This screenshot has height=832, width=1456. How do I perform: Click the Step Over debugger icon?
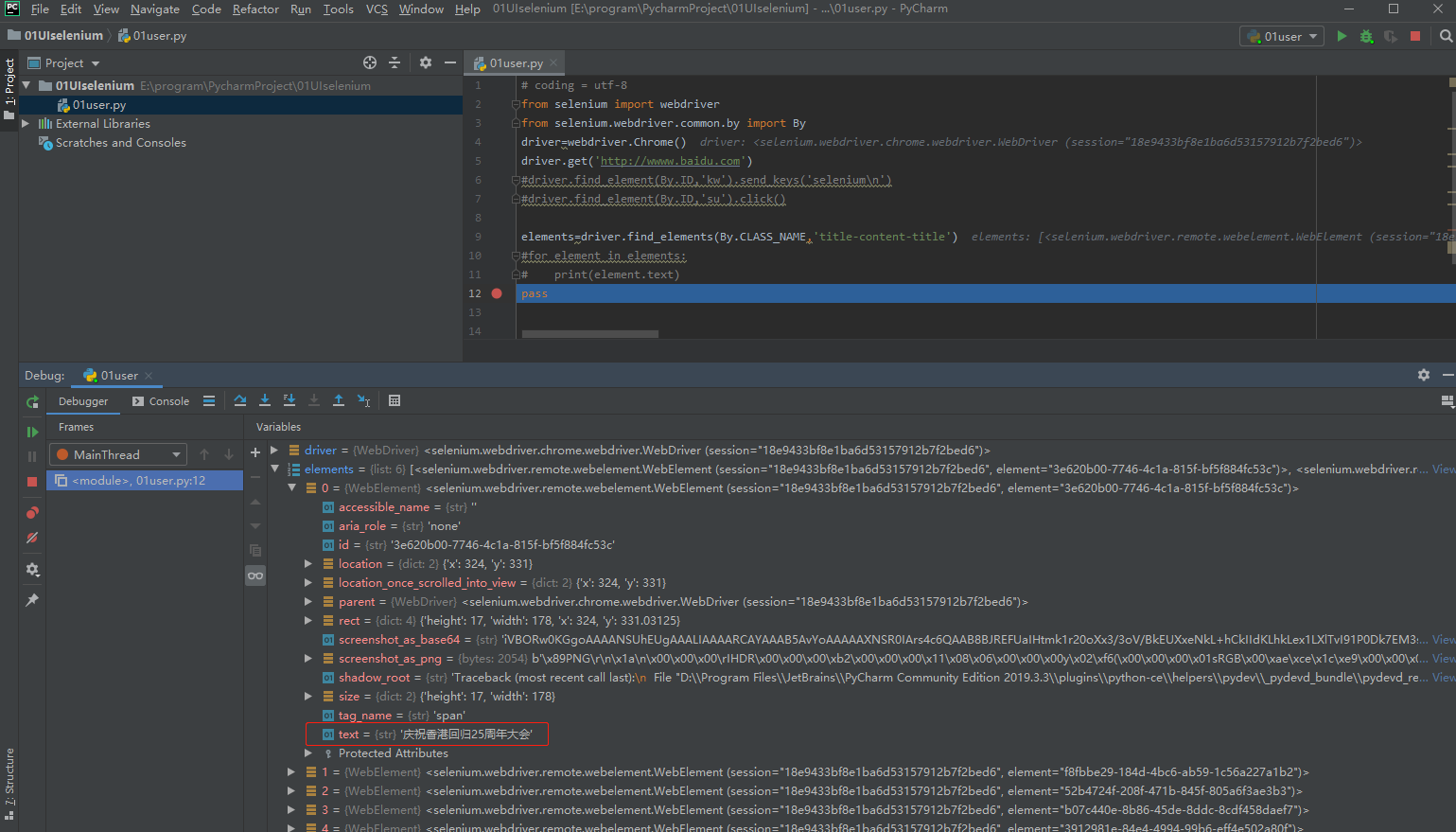click(240, 401)
